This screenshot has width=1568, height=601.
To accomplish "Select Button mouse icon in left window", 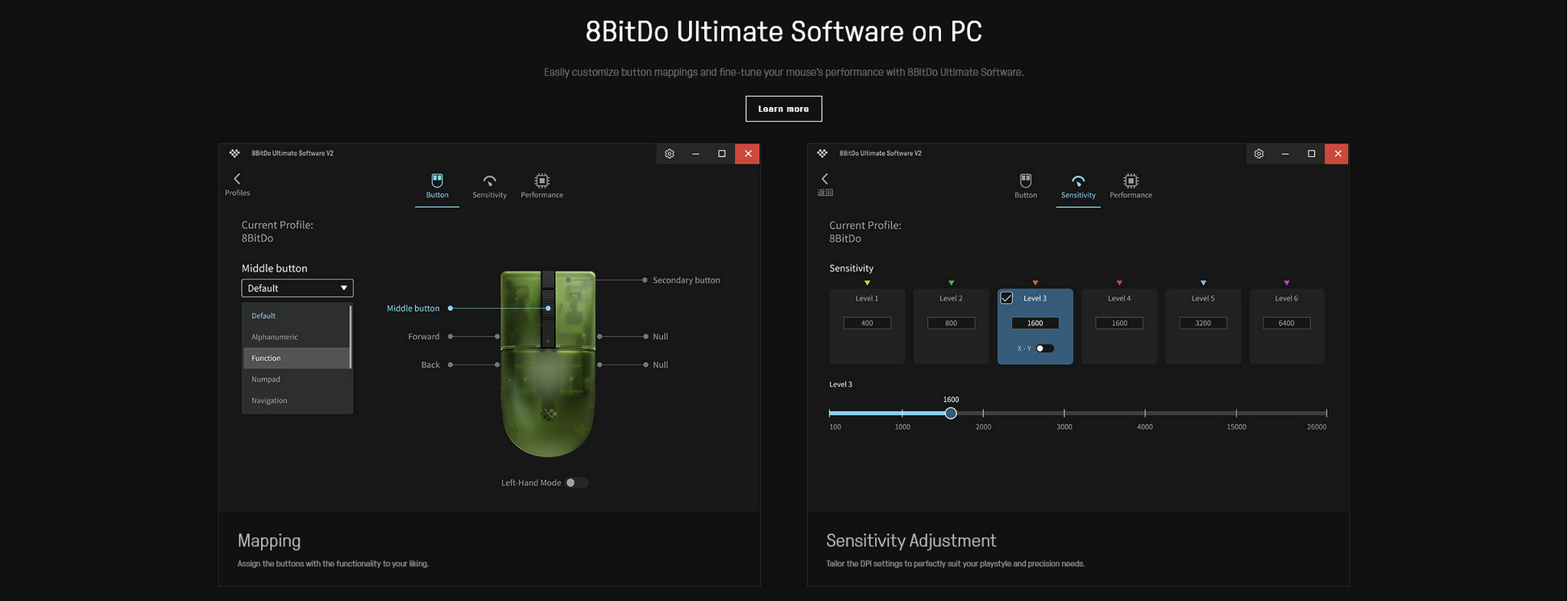I will (437, 180).
